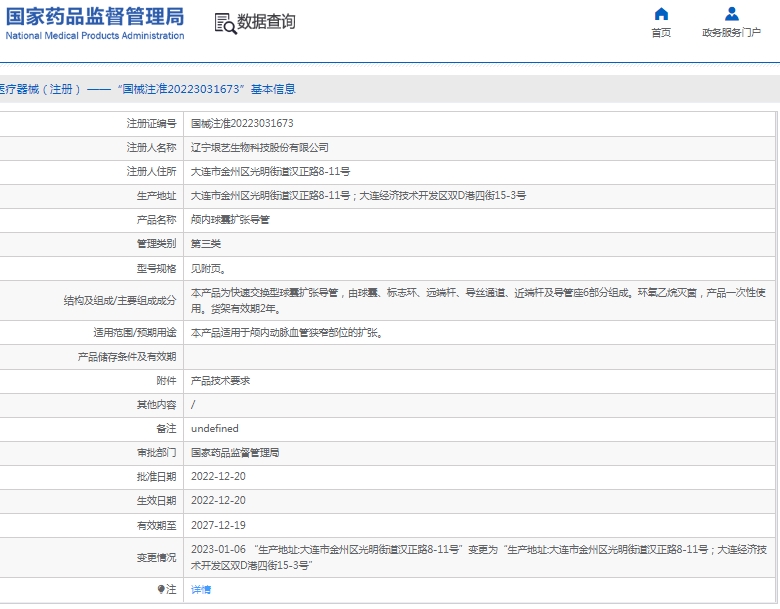Open the 政务服务门户 person icon
780x609 pixels.
(x=731, y=13)
